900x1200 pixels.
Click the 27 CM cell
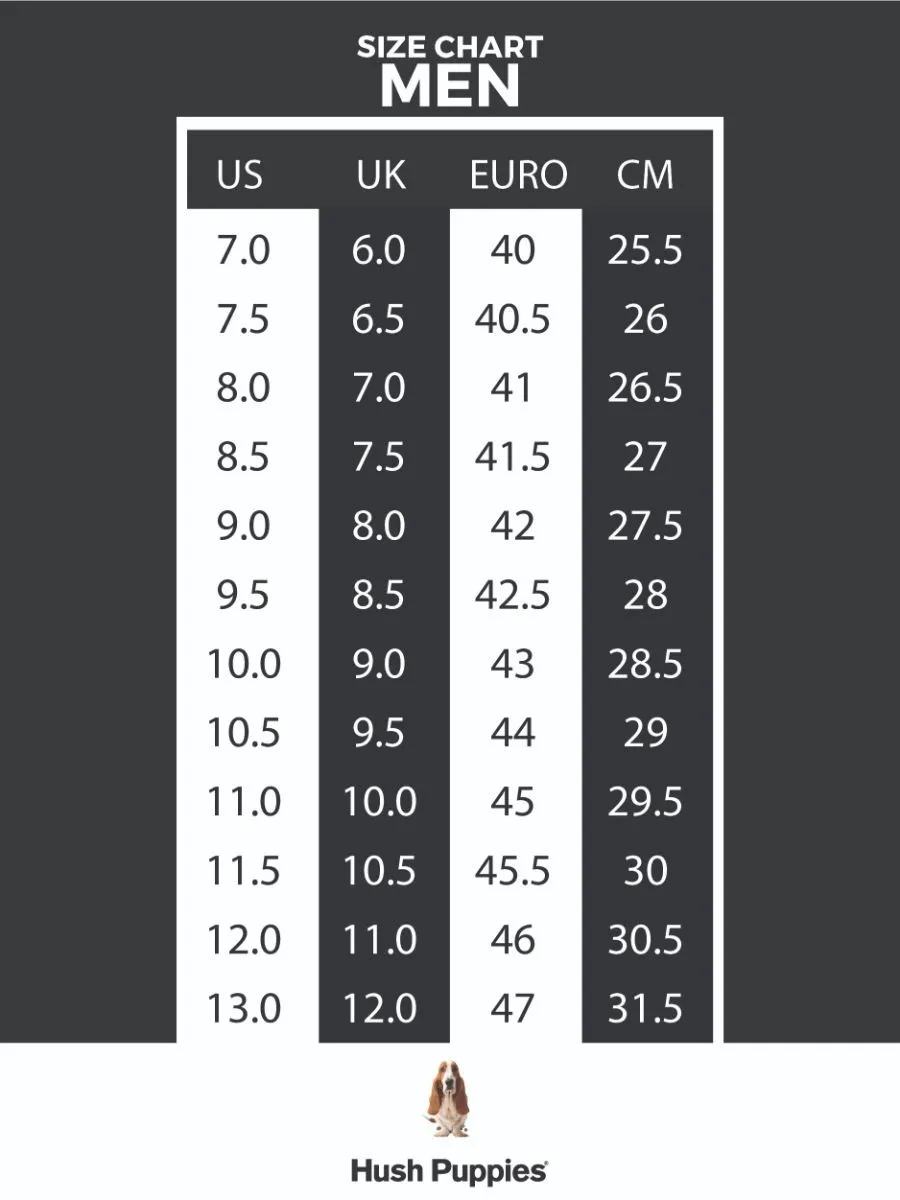(645, 456)
